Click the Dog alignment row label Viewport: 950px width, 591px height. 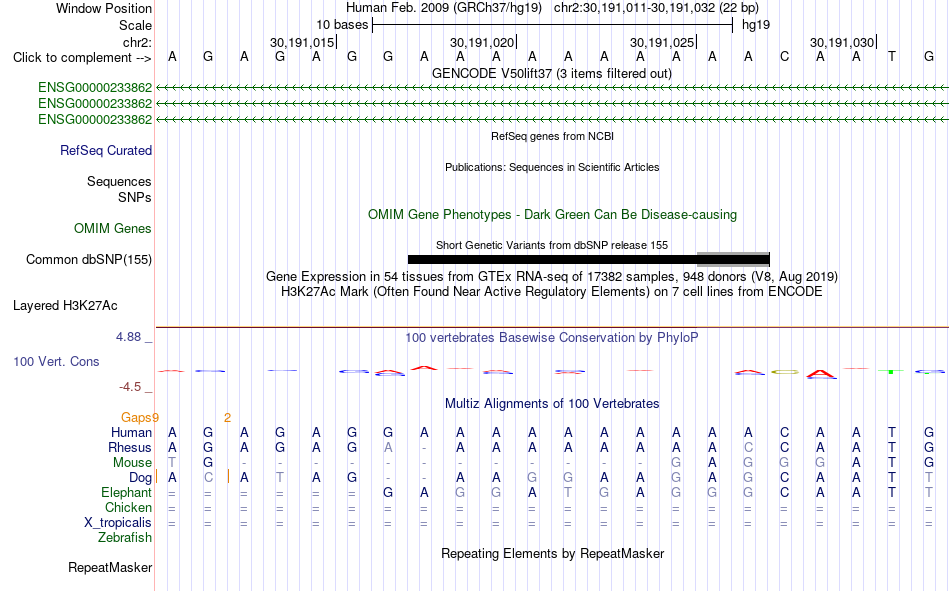(x=141, y=478)
